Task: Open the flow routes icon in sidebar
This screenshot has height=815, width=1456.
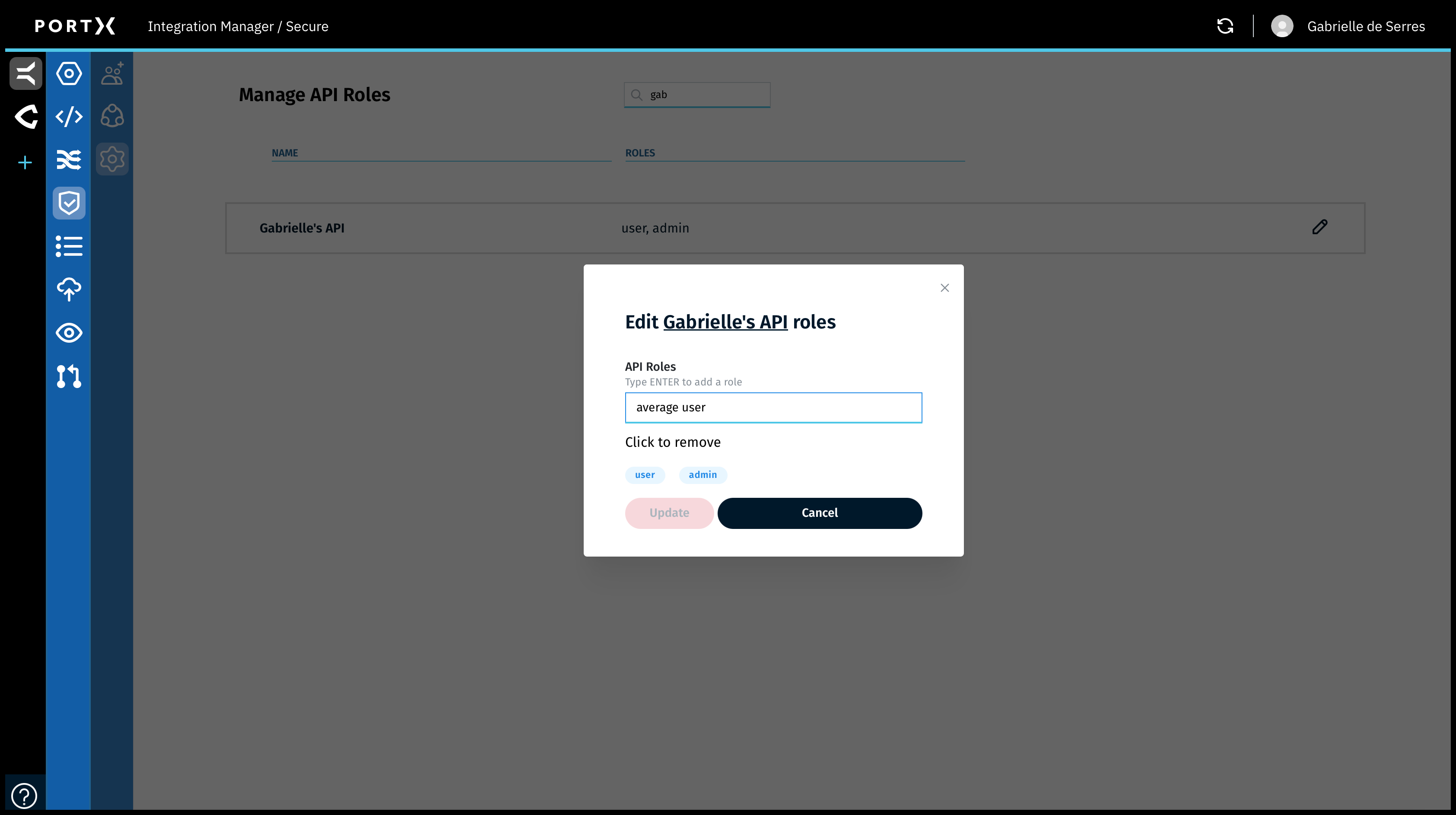Action: [x=69, y=160]
